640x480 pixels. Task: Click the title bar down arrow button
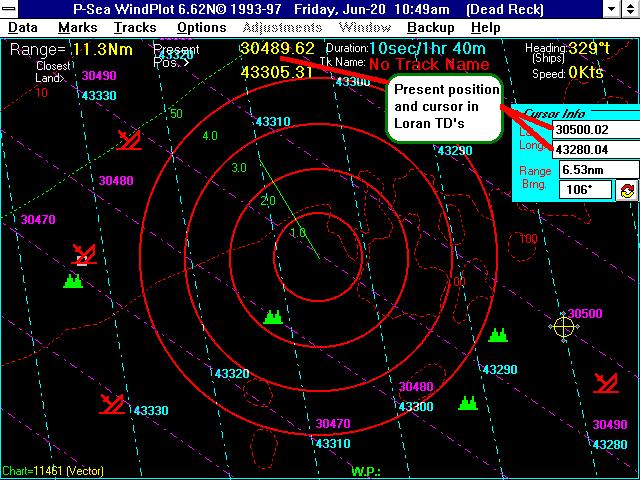tap(611, 9)
